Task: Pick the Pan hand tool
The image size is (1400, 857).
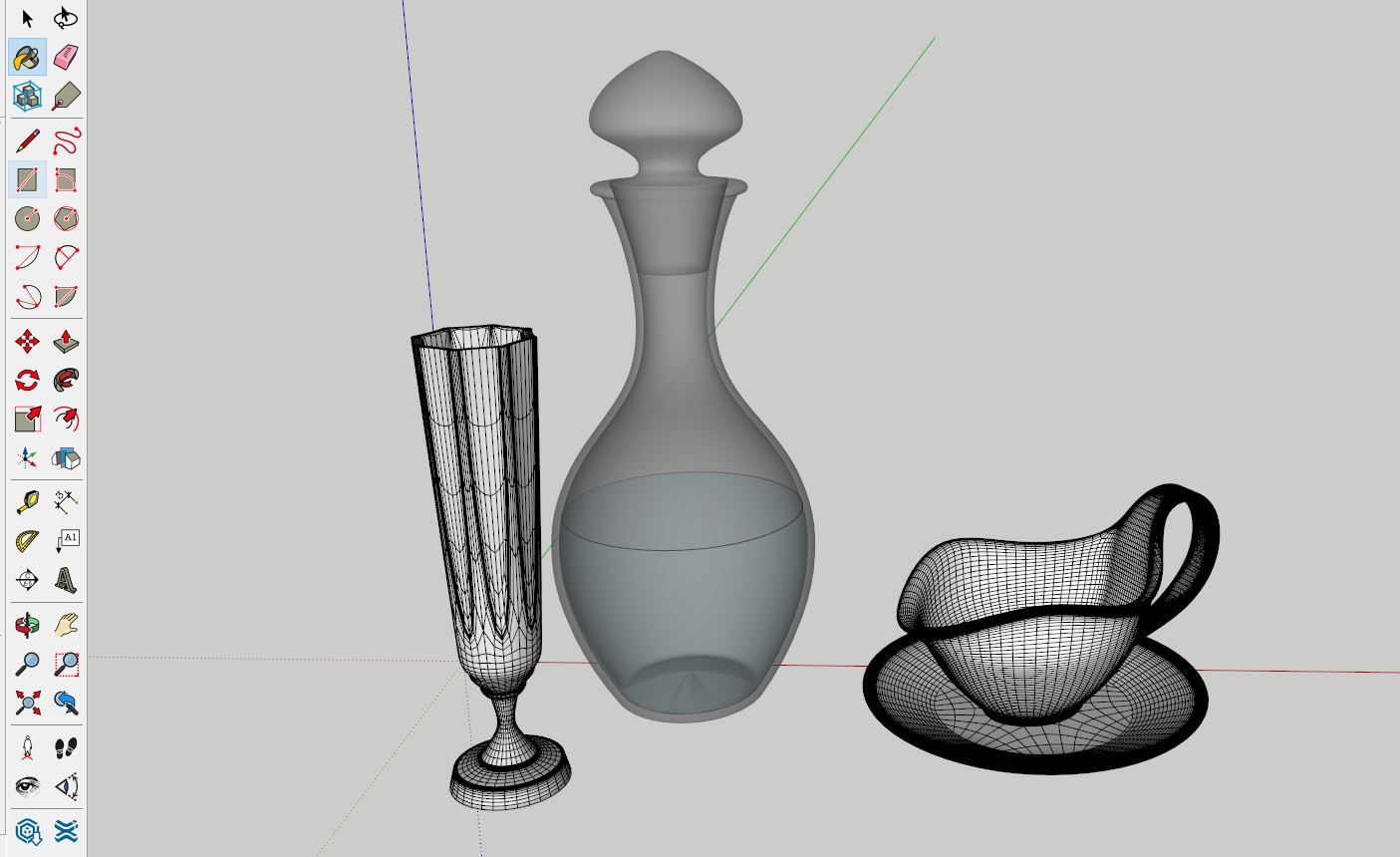Action: point(66,626)
